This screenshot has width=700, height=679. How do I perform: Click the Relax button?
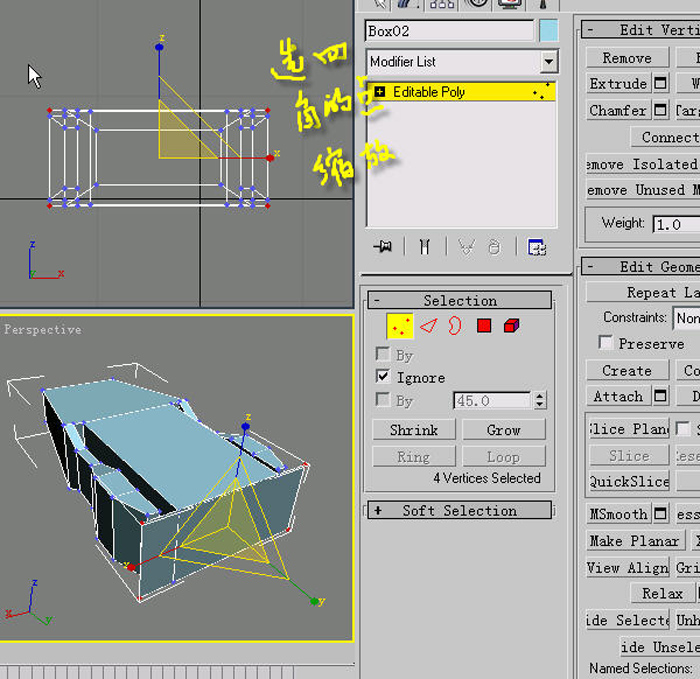click(662, 593)
